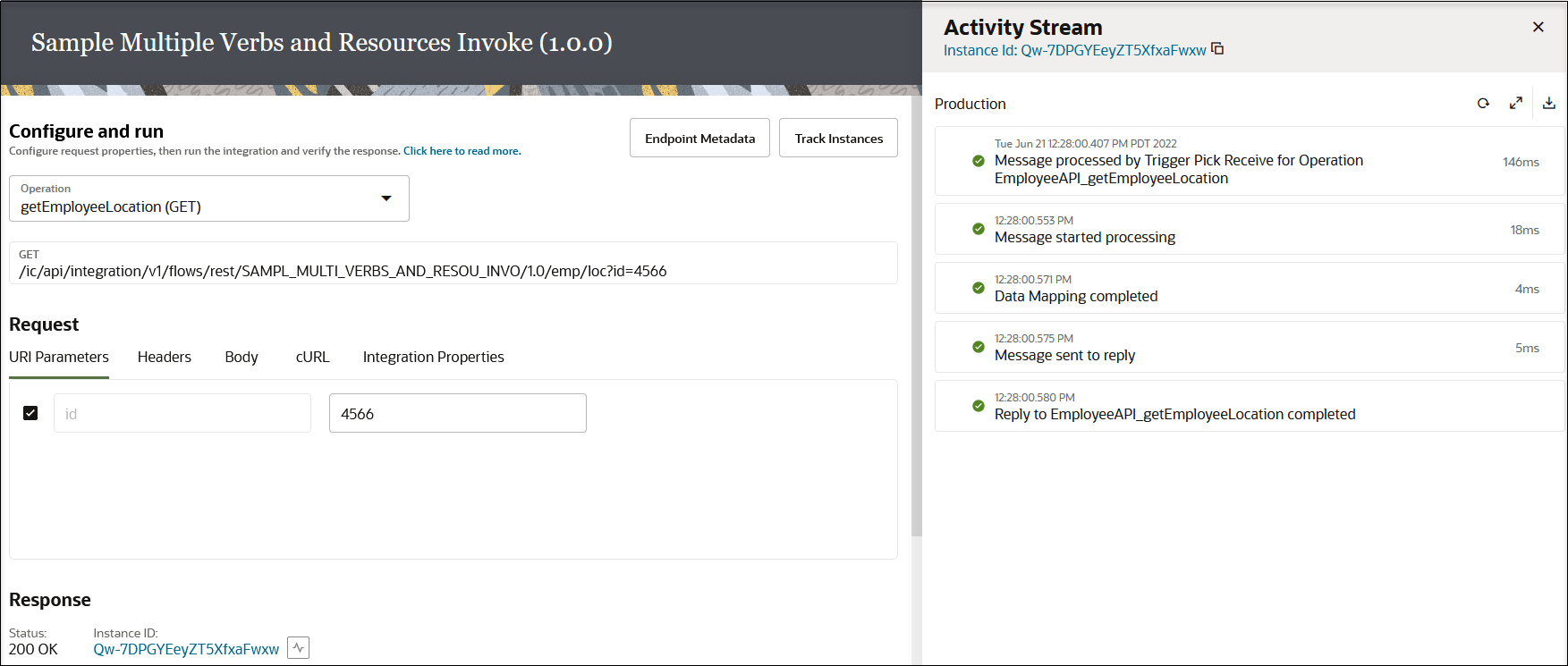
Task: Click green status icon for Message sent to reply
Action: pos(979,347)
